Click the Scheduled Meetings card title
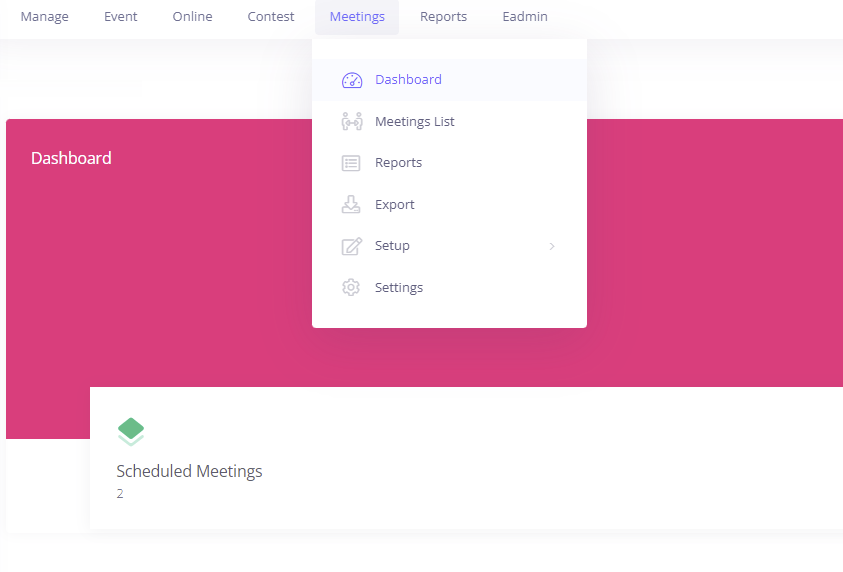The height and width of the screenshot is (572, 843). [189, 471]
